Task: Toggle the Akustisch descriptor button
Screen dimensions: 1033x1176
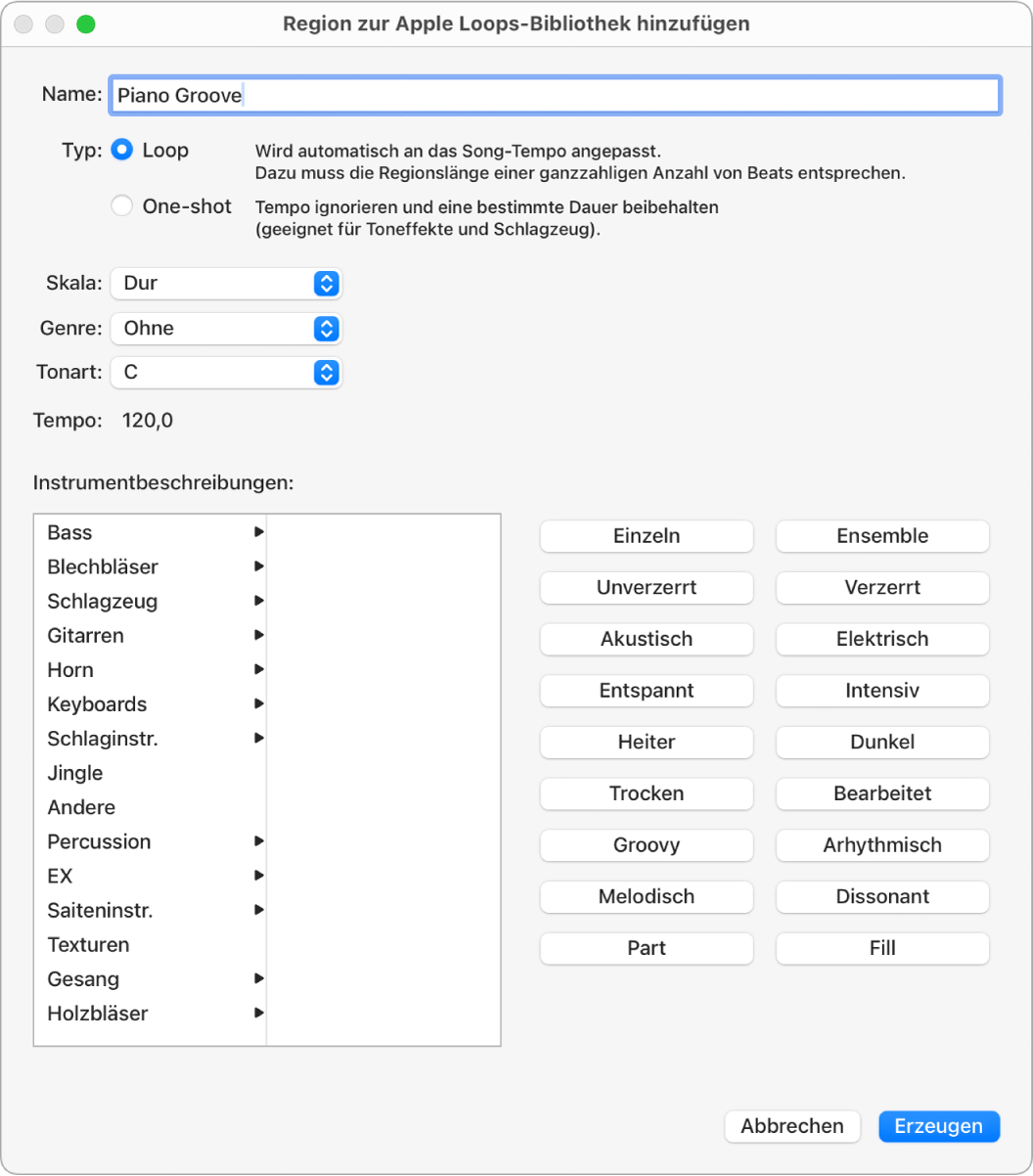Action: 647,639
